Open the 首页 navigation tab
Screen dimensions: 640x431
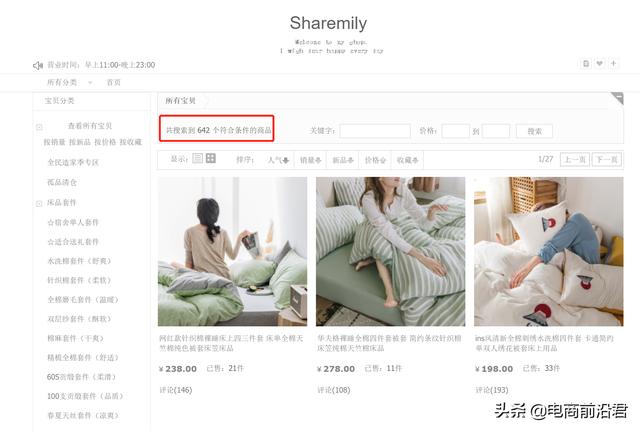click(x=113, y=82)
